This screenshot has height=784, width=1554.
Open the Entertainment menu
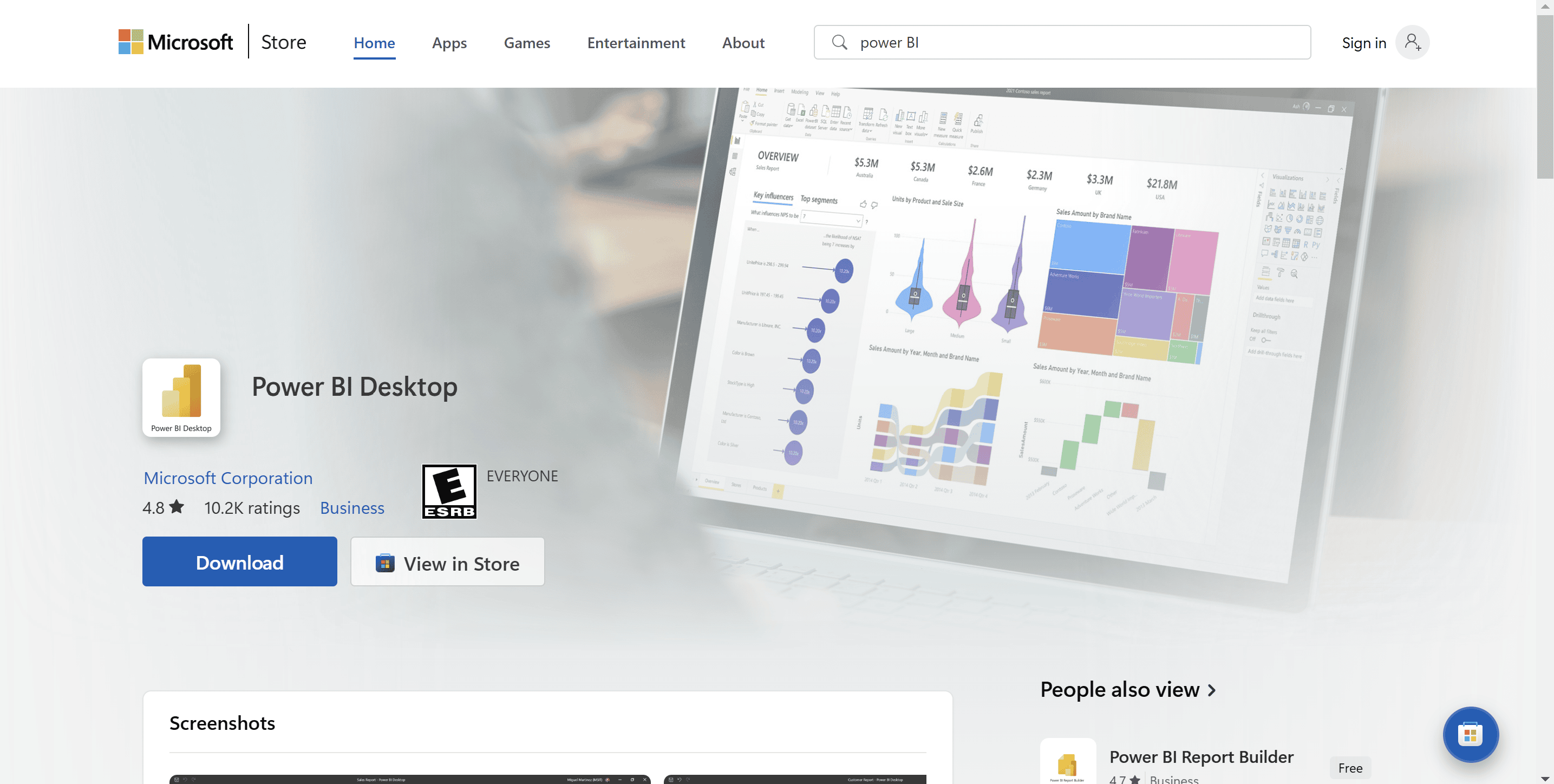click(x=636, y=43)
